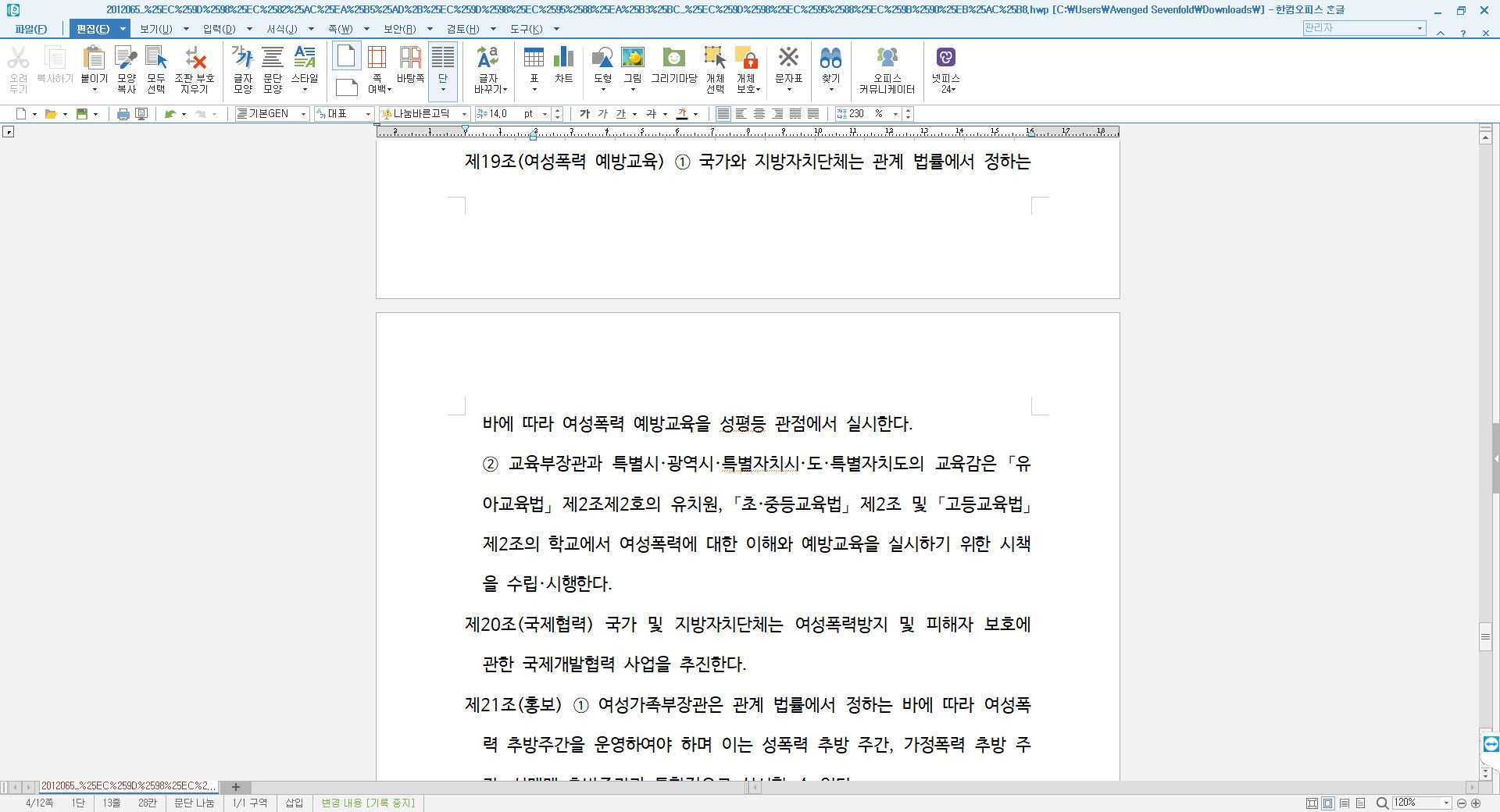Toggle 삽입 insert mode in status bar

coord(294,803)
